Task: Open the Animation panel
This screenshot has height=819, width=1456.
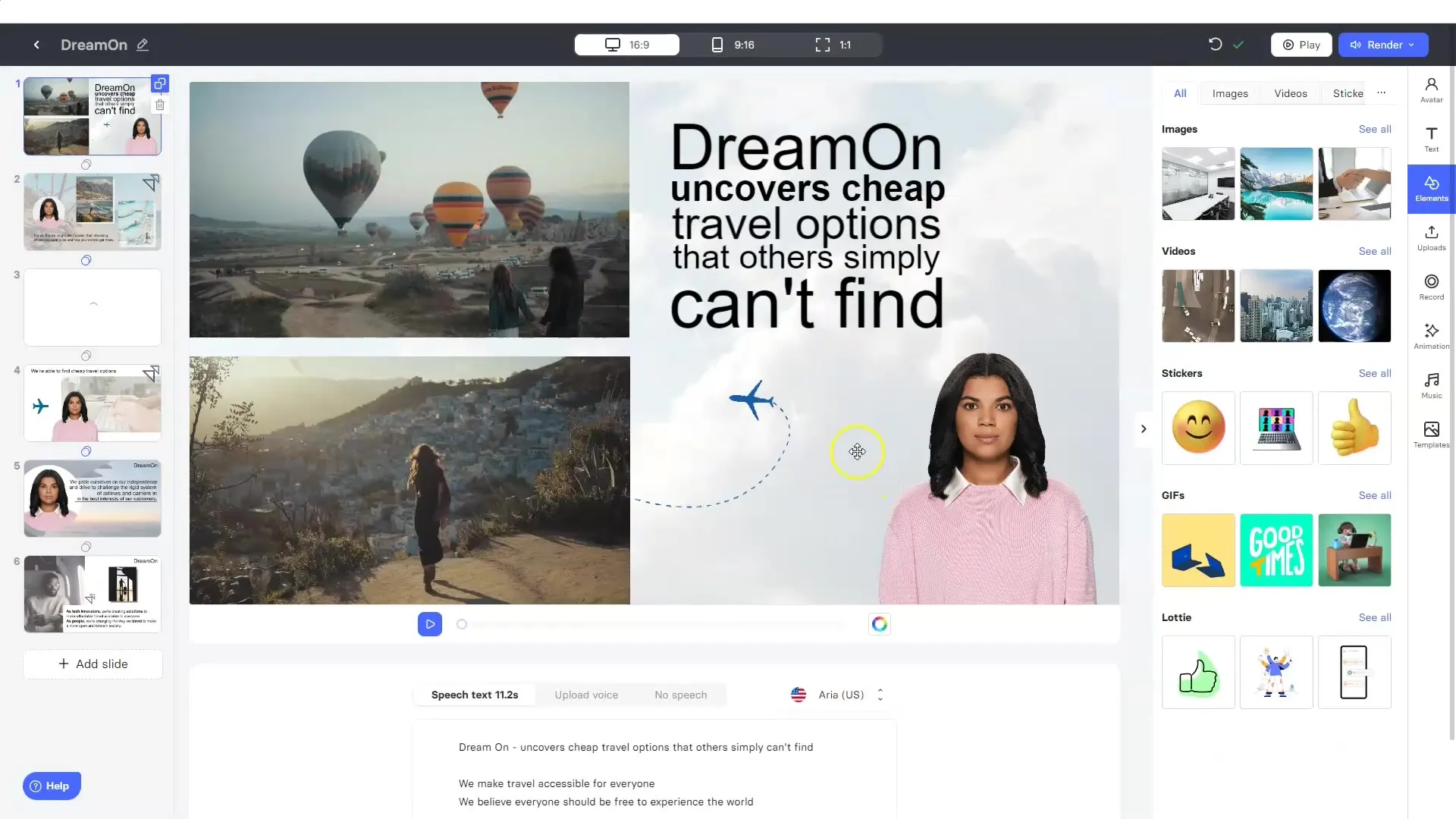Action: [1431, 336]
